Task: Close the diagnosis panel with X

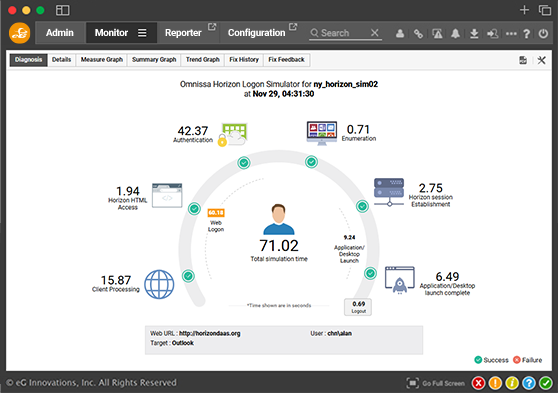Action: click(542, 60)
